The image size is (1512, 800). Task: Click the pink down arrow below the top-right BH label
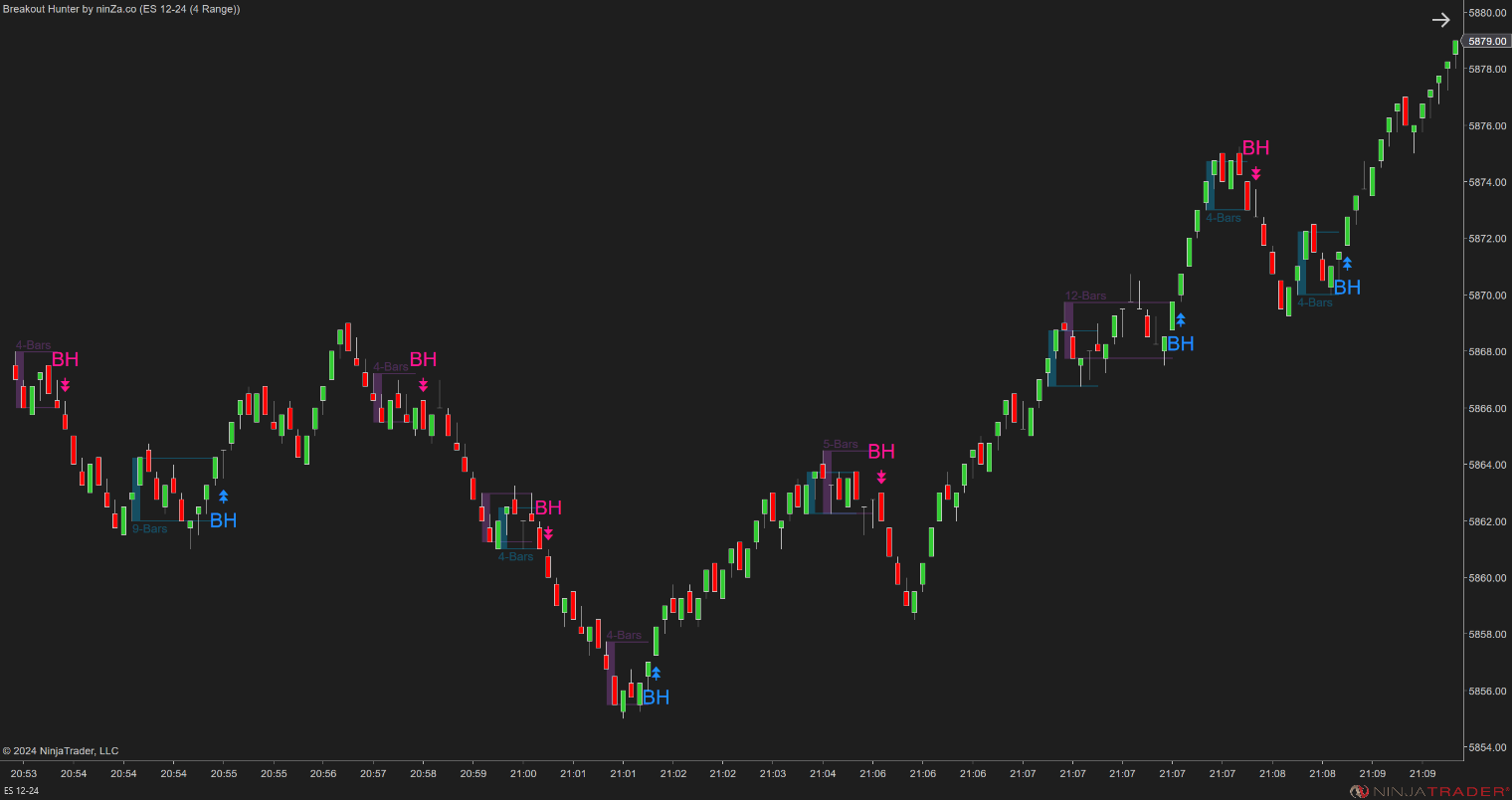[1255, 172]
